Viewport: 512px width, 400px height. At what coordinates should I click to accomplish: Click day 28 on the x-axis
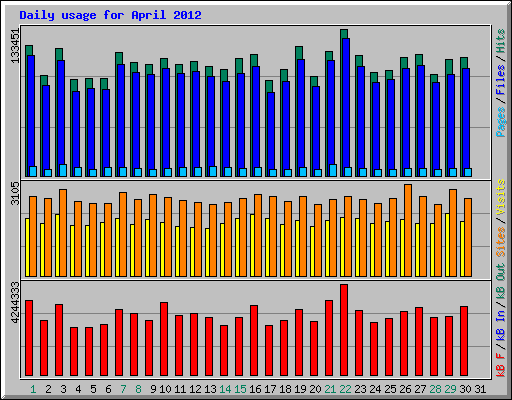tap(435, 389)
